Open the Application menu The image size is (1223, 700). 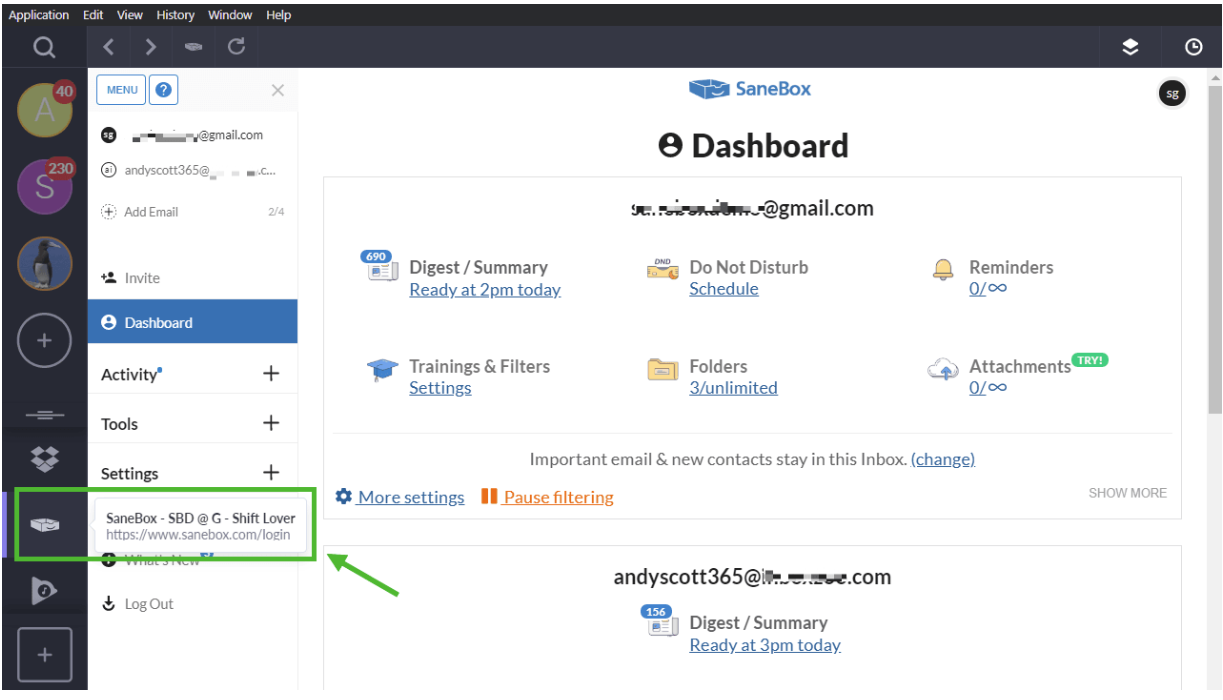coord(39,15)
